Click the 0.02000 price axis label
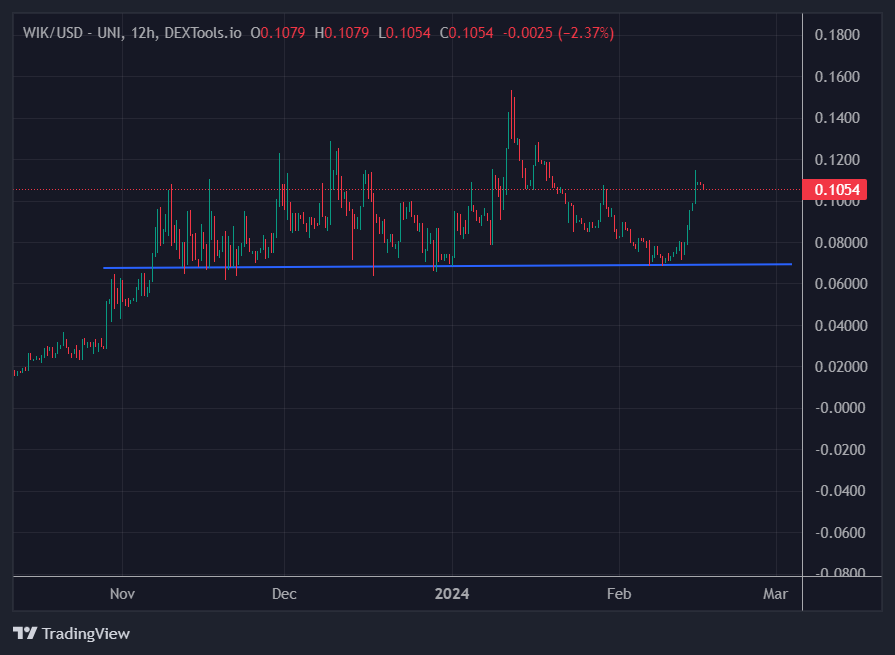 coord(841,366)
